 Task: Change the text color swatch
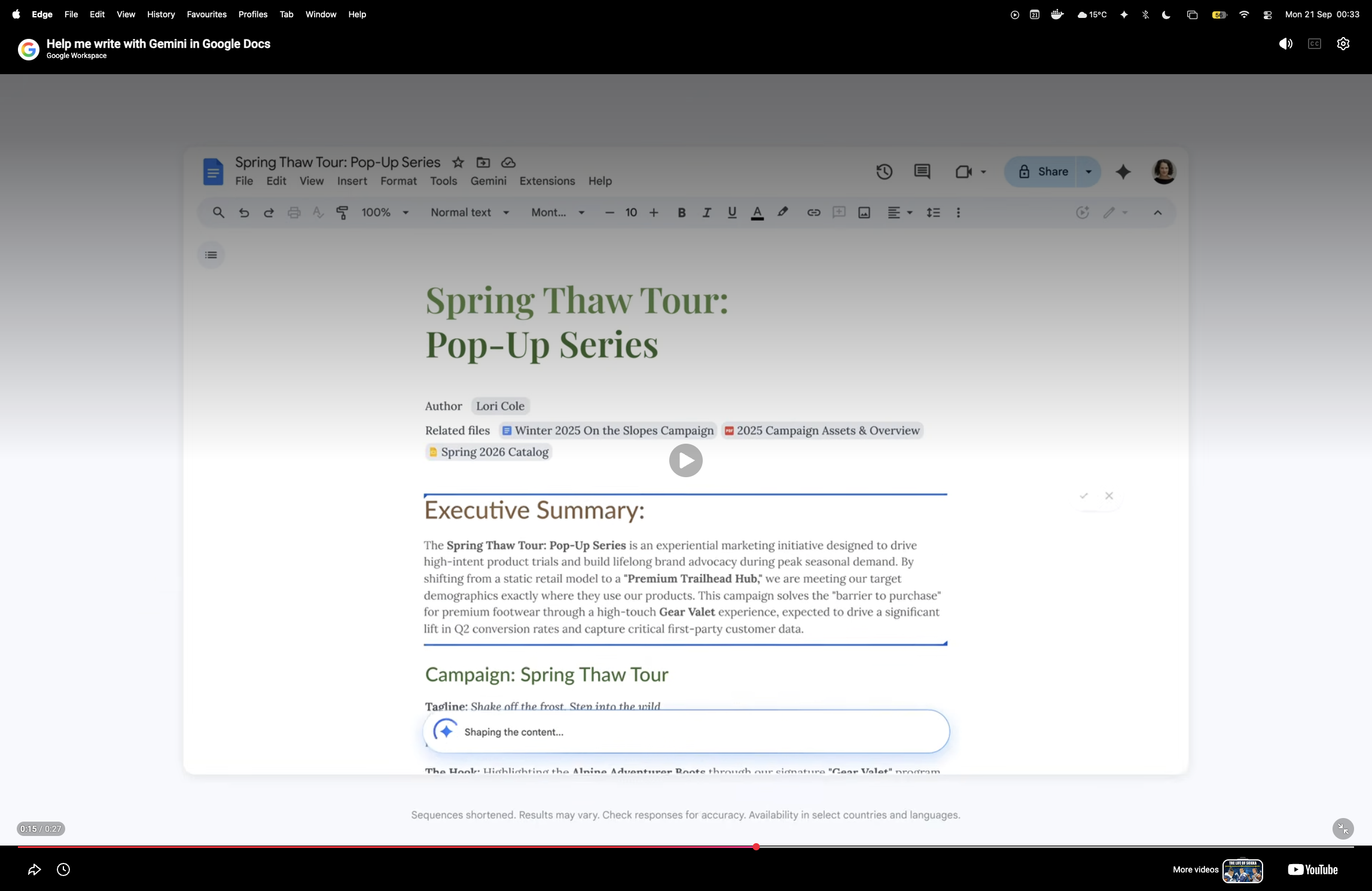757,212
